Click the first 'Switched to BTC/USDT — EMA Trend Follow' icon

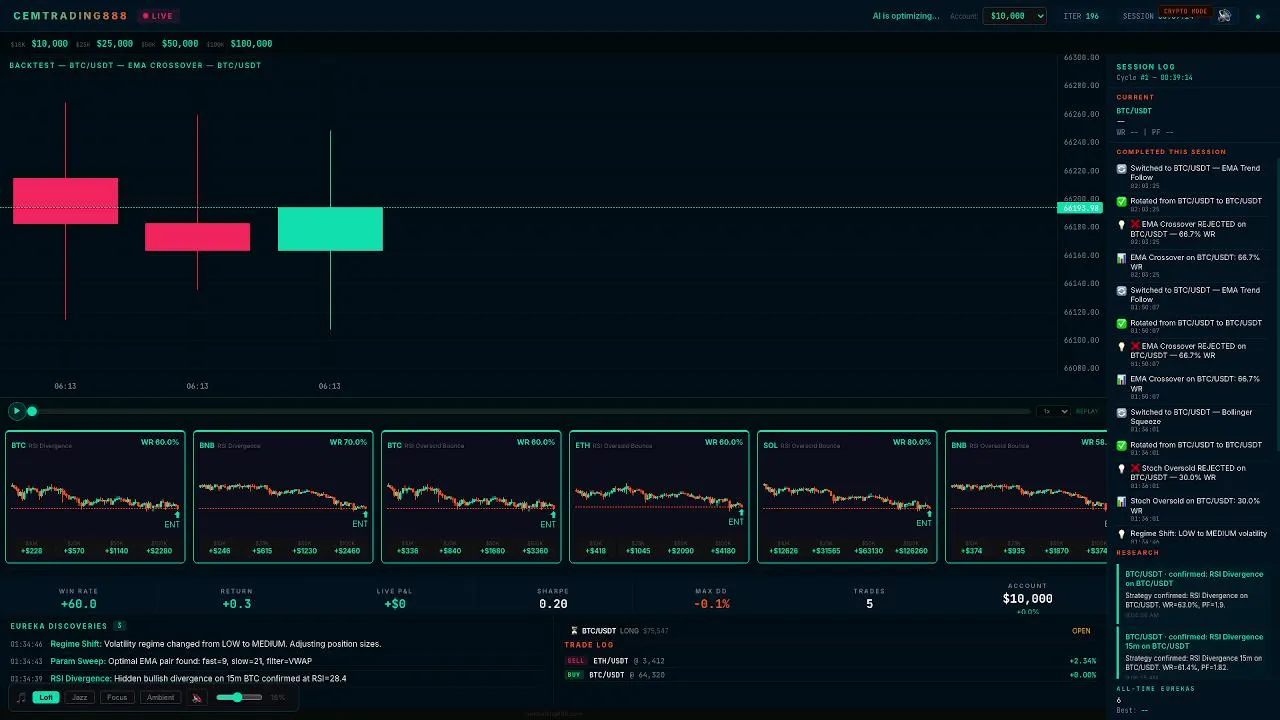pos(1122,169)
